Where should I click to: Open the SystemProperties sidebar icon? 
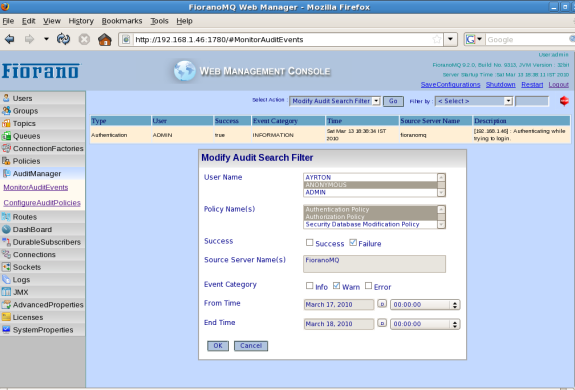[6, 330]
